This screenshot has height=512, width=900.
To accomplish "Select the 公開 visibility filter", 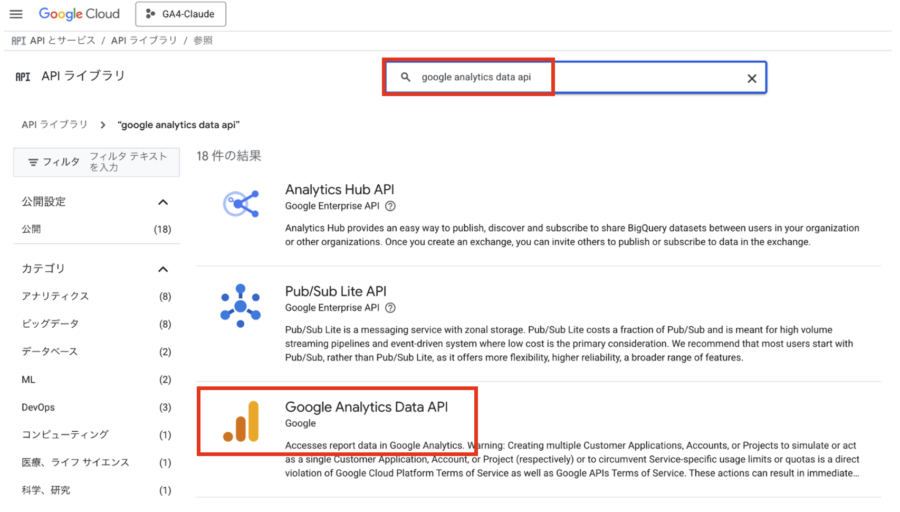I will [x=32, y=229].
